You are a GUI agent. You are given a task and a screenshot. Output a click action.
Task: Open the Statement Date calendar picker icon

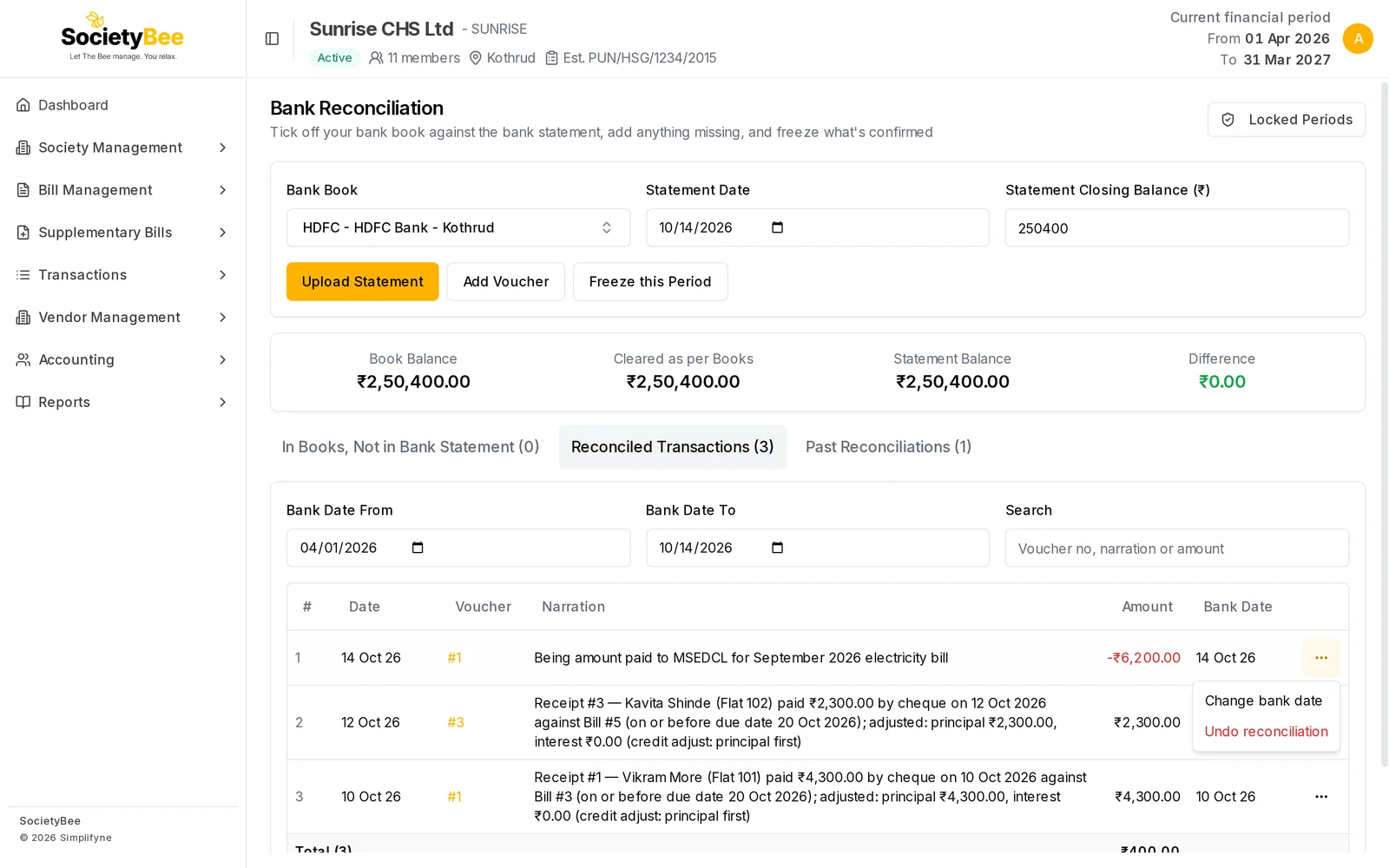(777, 227)
